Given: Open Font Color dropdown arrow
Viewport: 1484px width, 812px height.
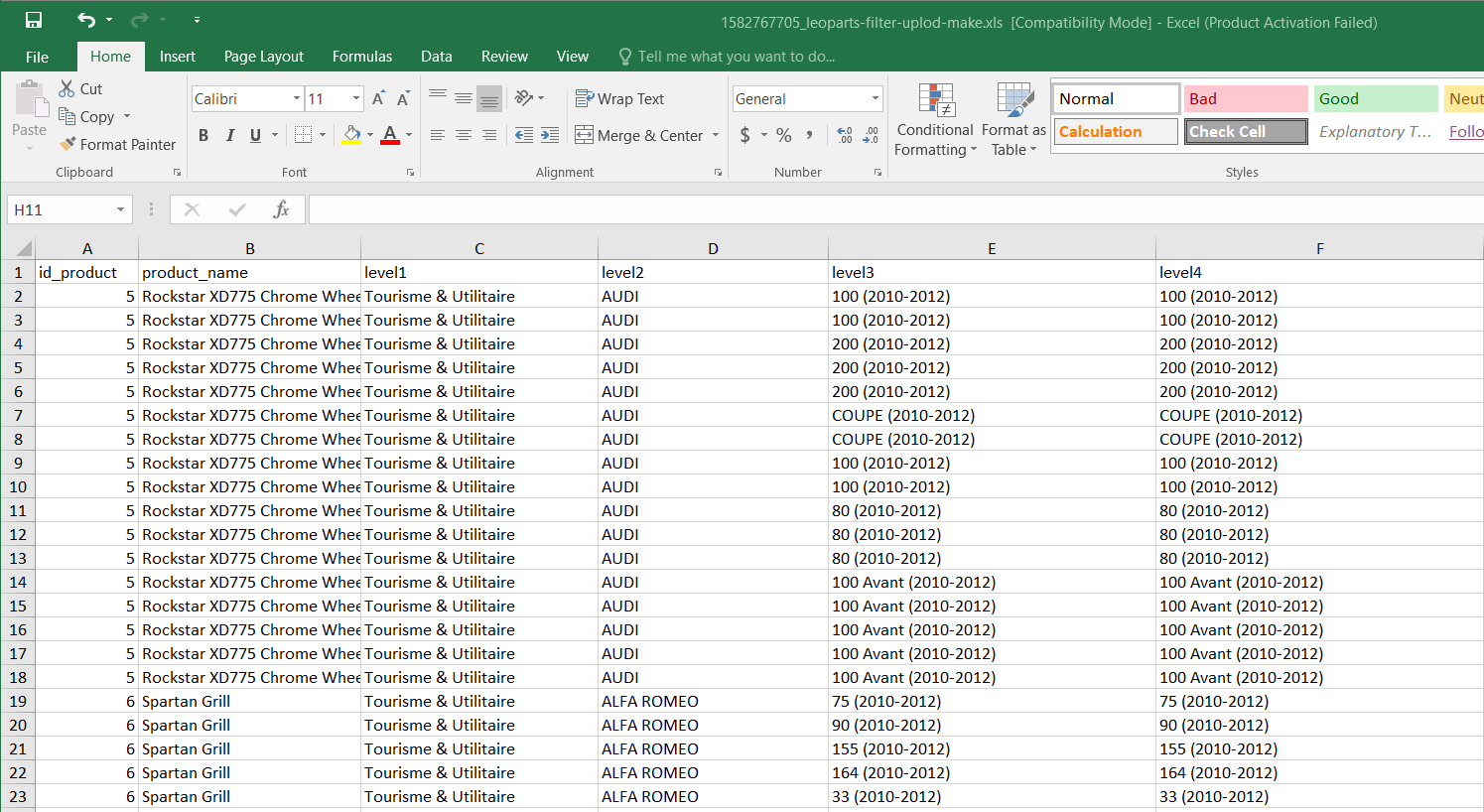Looking at the screenshot, I should point(409,135).
